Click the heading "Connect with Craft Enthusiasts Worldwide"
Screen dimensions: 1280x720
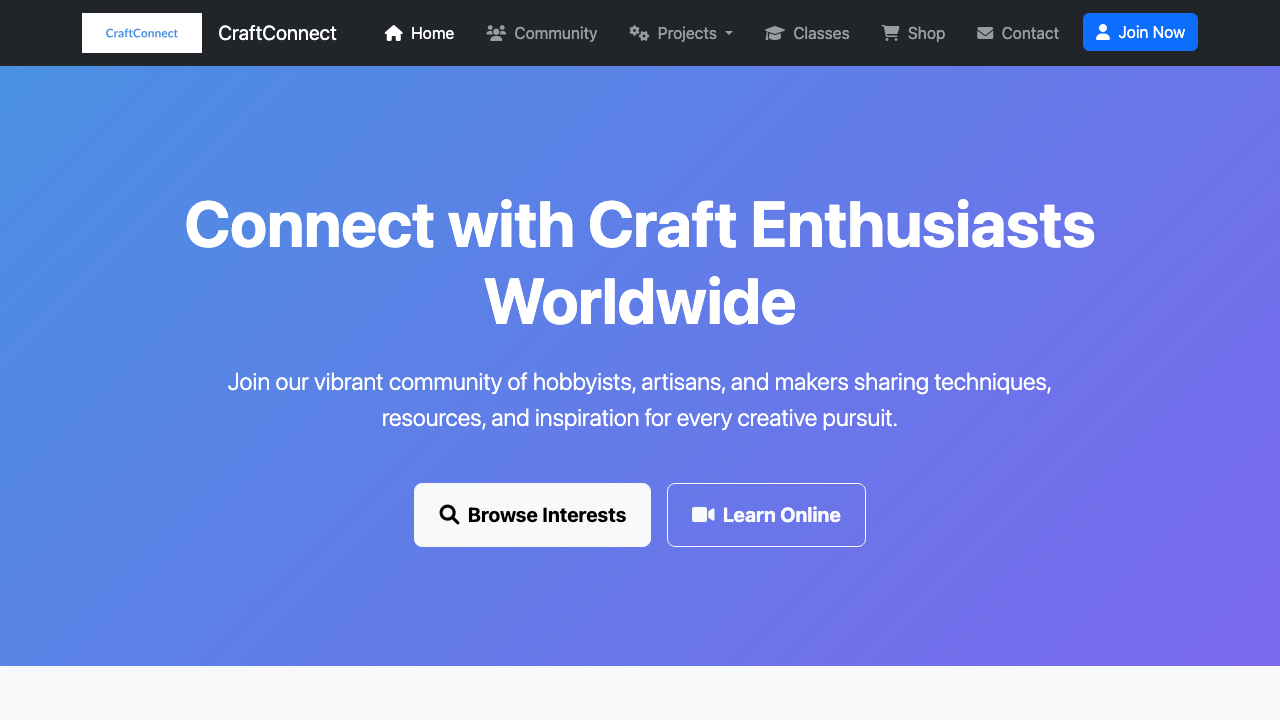pos(640,263)
